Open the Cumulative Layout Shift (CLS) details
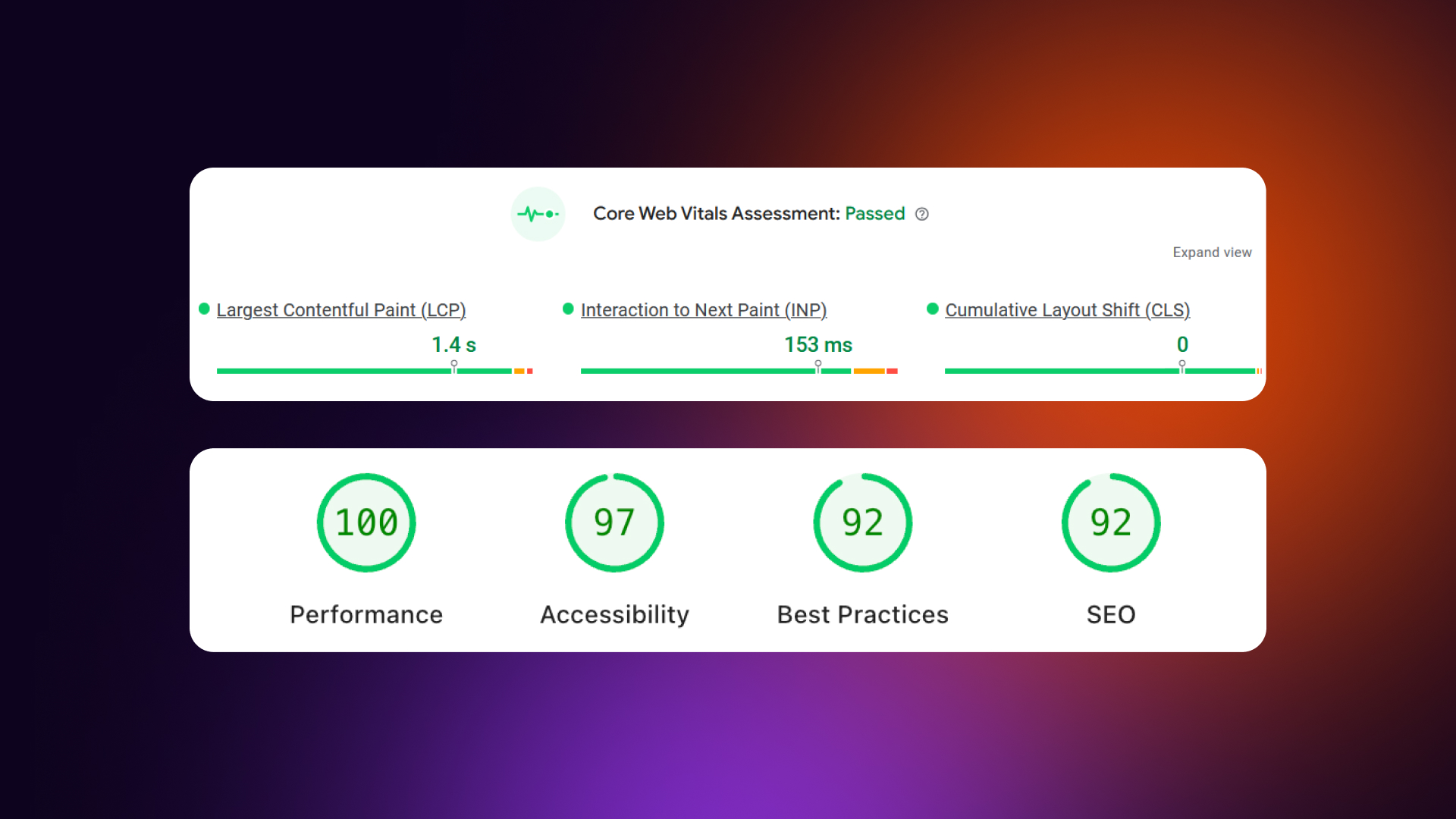Image resolution: width=1456 pixels, height=819 pixels. [1067, 309]
